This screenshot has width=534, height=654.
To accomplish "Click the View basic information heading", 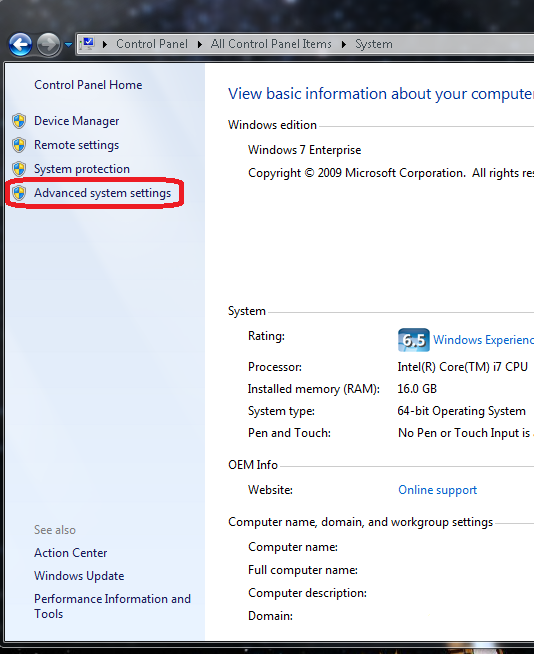I will [x=380, y=94].
